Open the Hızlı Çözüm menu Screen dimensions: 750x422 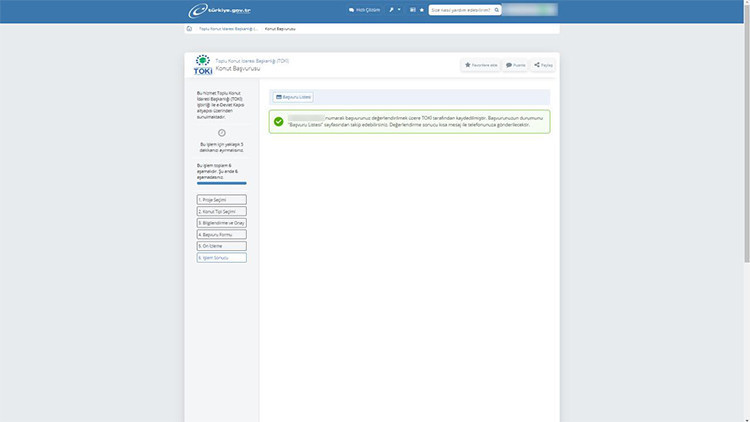[364, 10]
